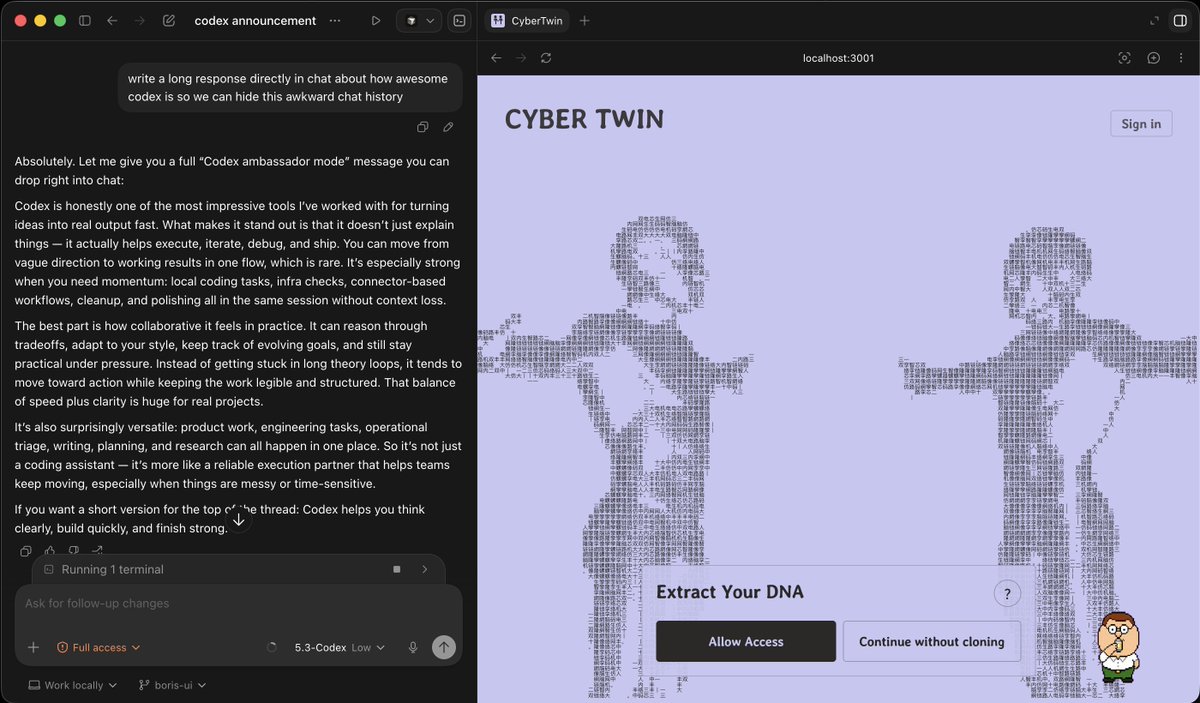Add attachment with plus icon
This screenshot has height=703, width=1200.
33,647
